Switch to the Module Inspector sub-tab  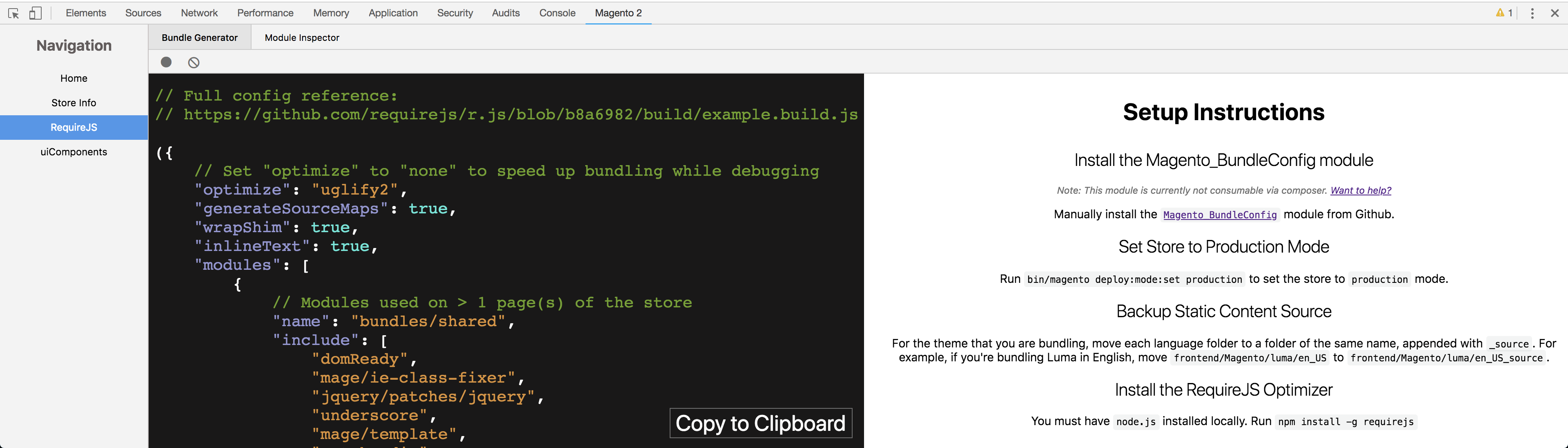coord(302,38)
